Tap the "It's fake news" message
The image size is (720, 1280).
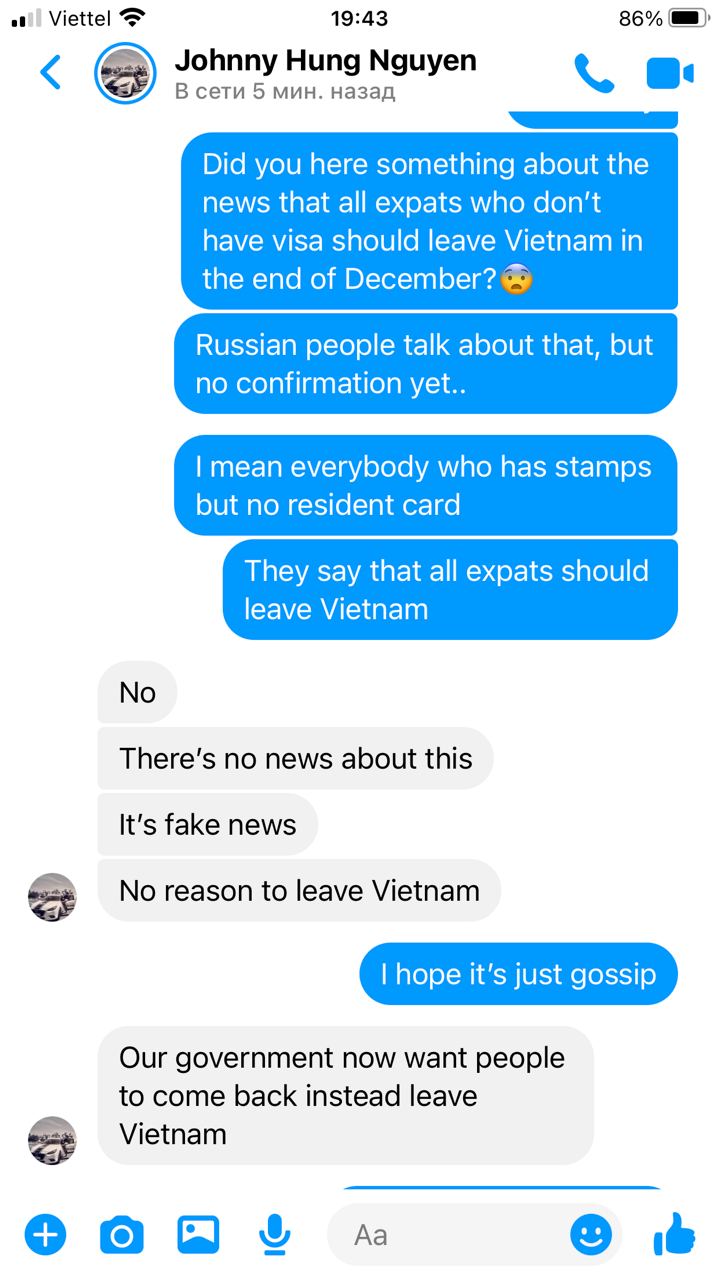tap(208, 825)
